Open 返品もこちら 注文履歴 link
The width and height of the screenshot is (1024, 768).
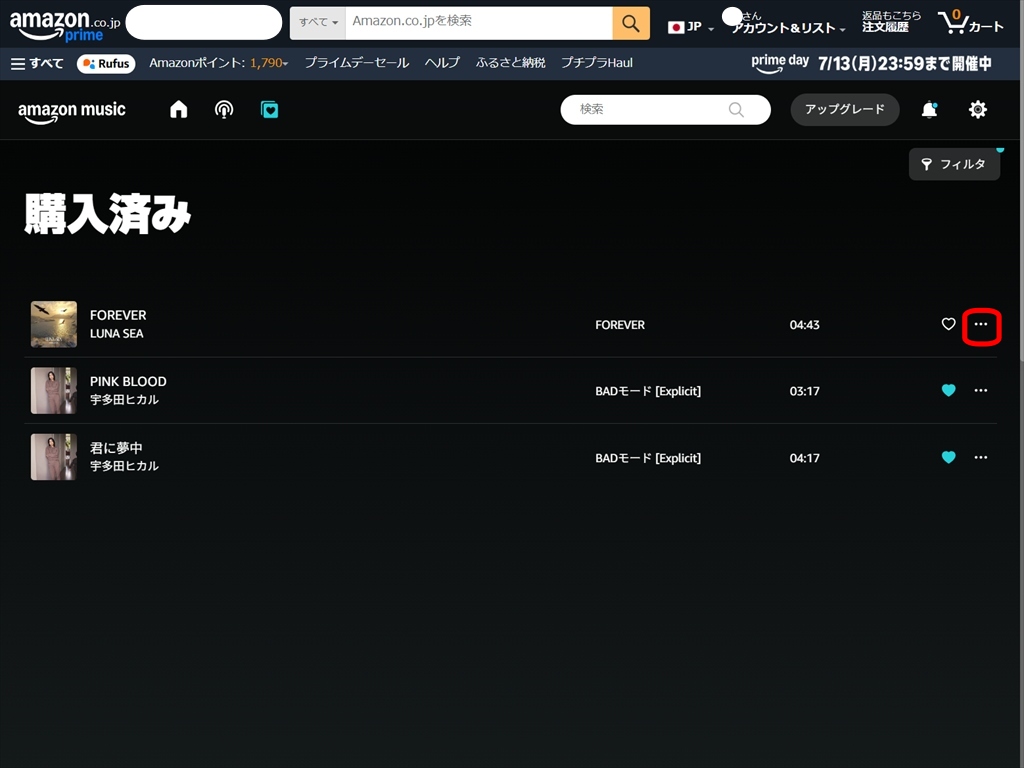[x=891, y=22]
